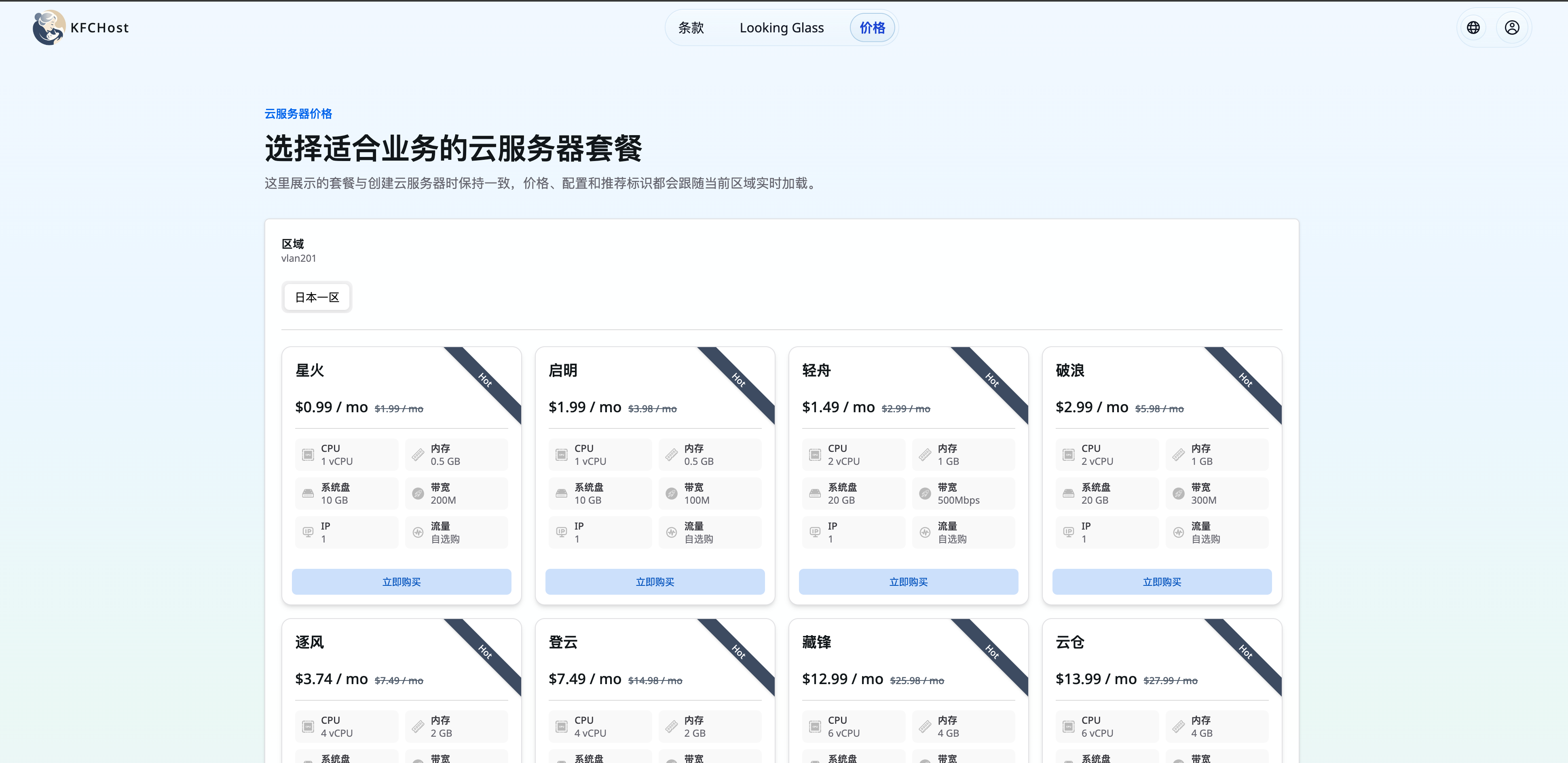Click the CPU icon in 启明 card
This screenshot has height=763, width=1568.
[x=561, y=455]
